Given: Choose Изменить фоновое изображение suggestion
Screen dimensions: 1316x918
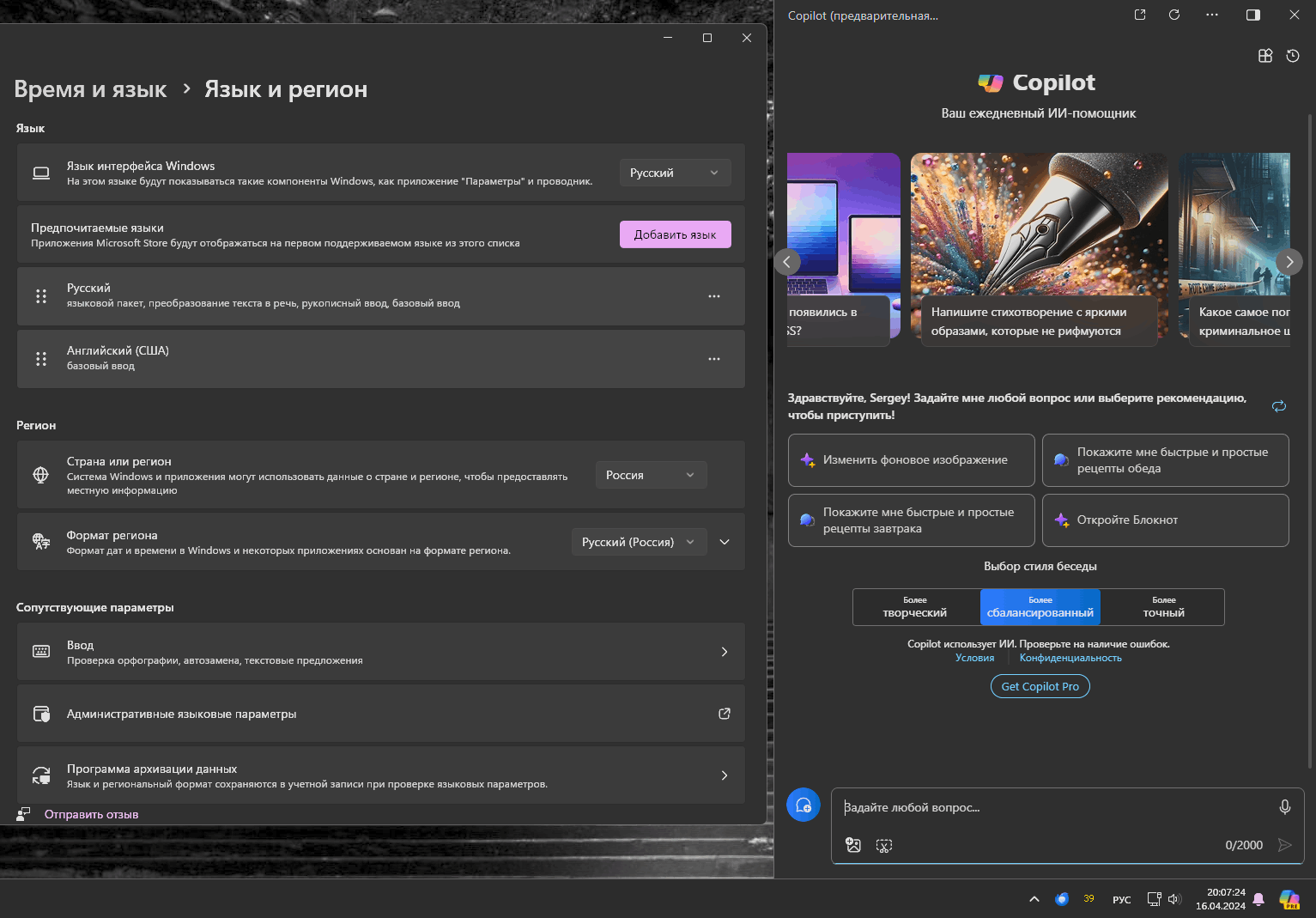Looking at the screenshot, I should pyautogui.click(x=912, y=460).
